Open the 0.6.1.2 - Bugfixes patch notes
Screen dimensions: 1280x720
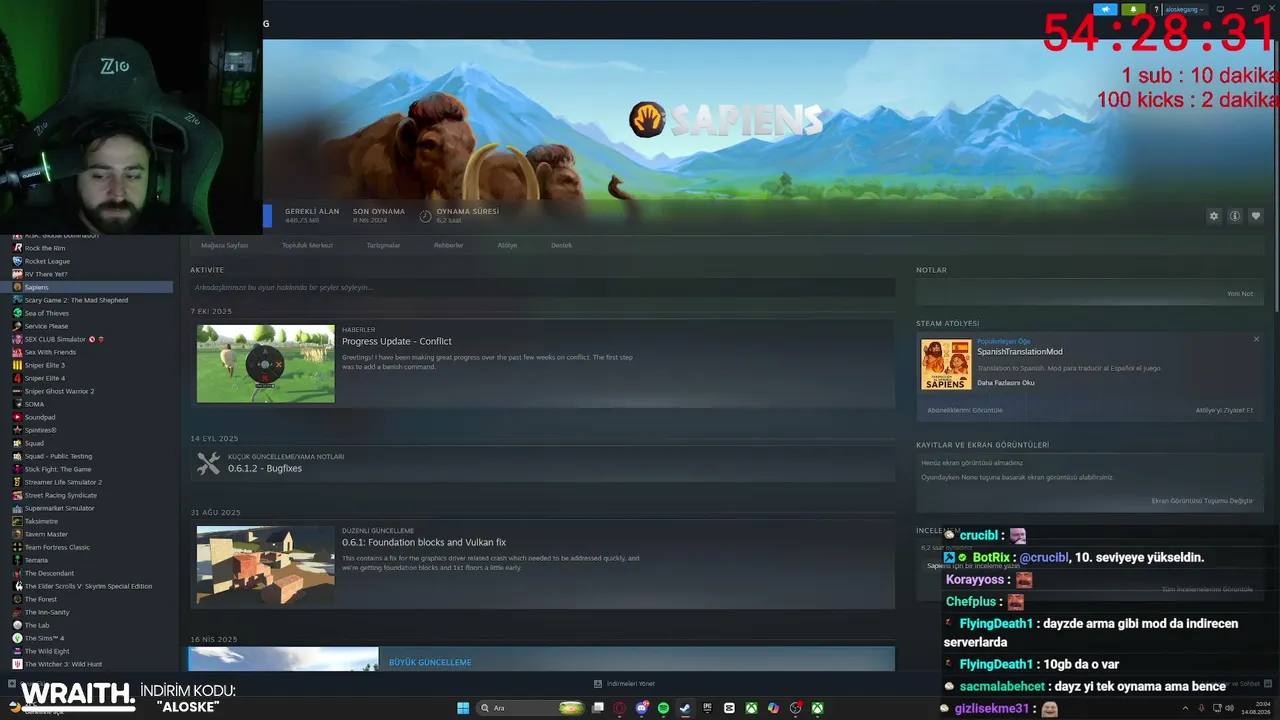[265, 468]
